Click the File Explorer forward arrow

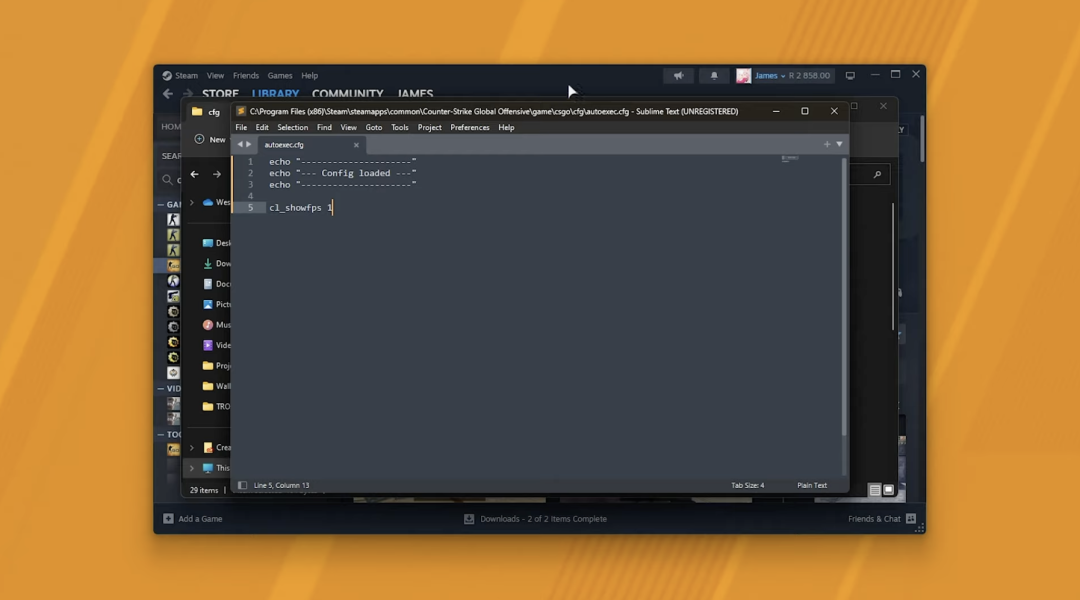click(x=217, y=174)
